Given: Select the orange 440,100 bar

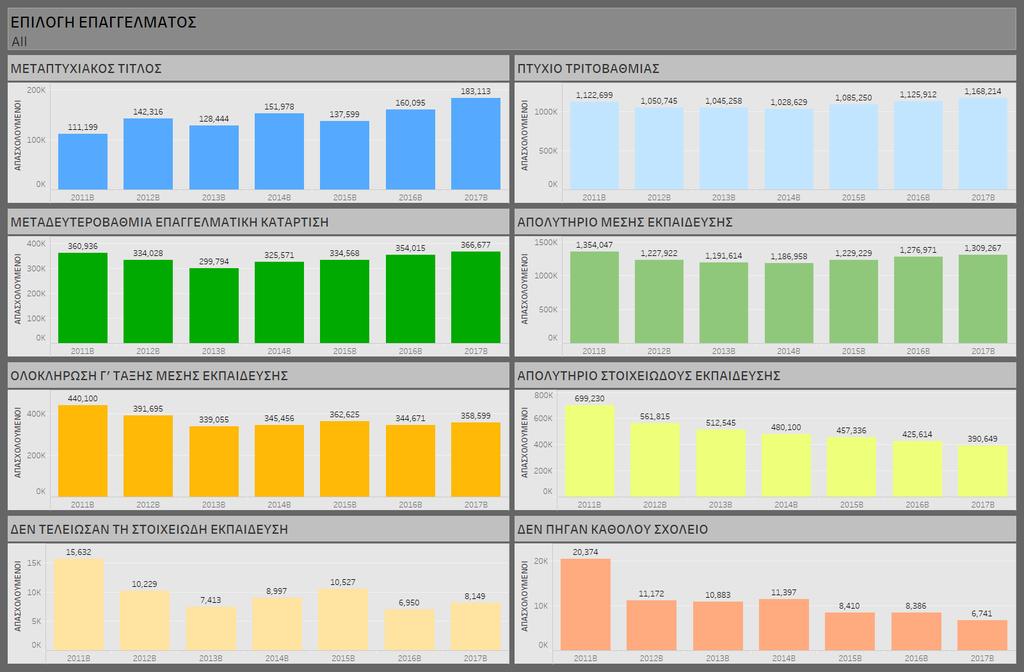Looking at the screenshot, I should click(83, 451).
